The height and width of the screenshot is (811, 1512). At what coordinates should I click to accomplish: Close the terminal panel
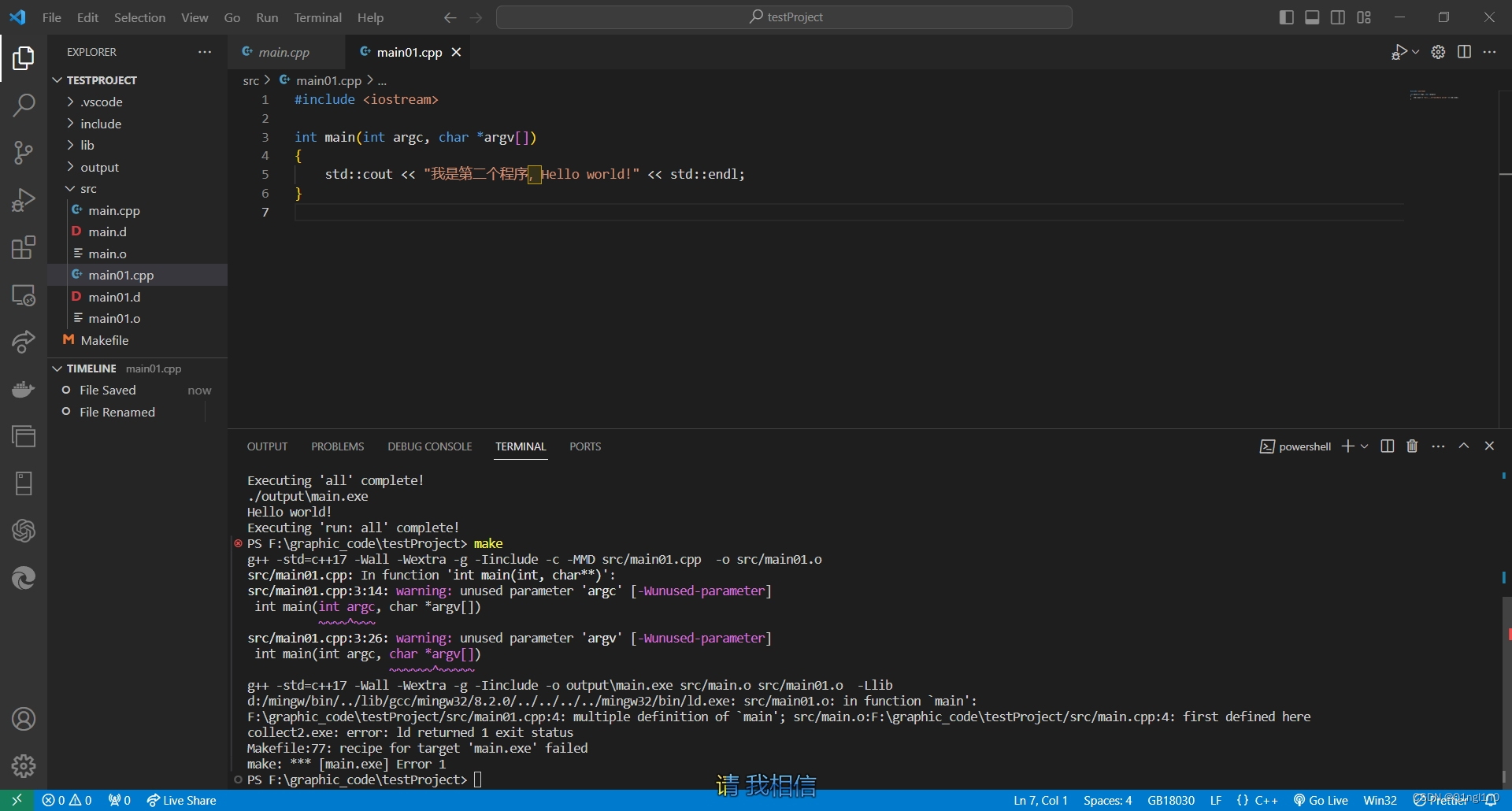[1489, 446]
